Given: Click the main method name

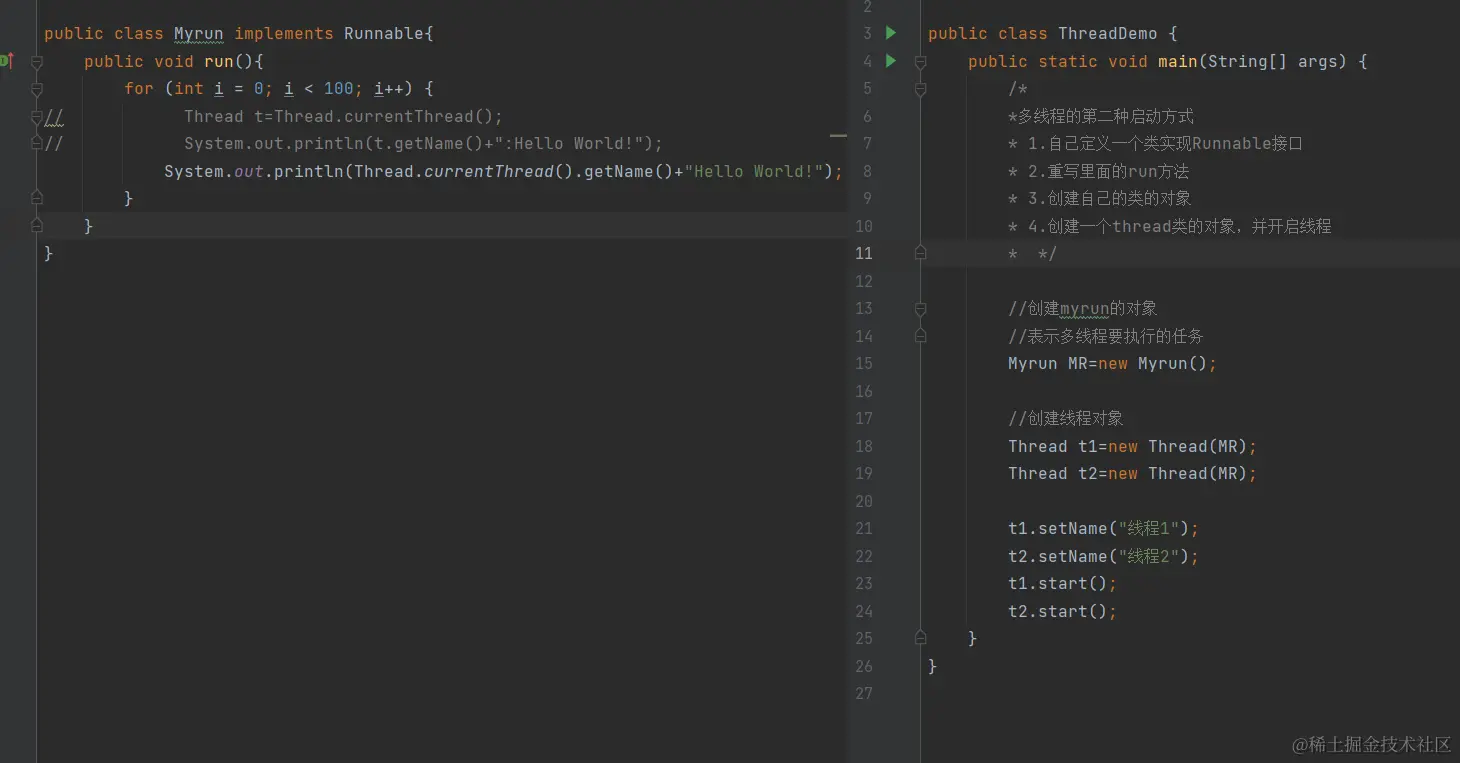Looking at the screenshot, I should point(1178,62).
